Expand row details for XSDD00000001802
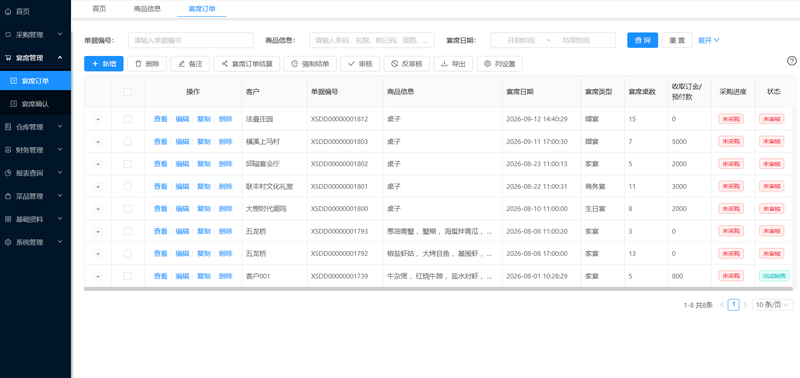The height and width of the screenshot is (378, 800). (98, 164)
